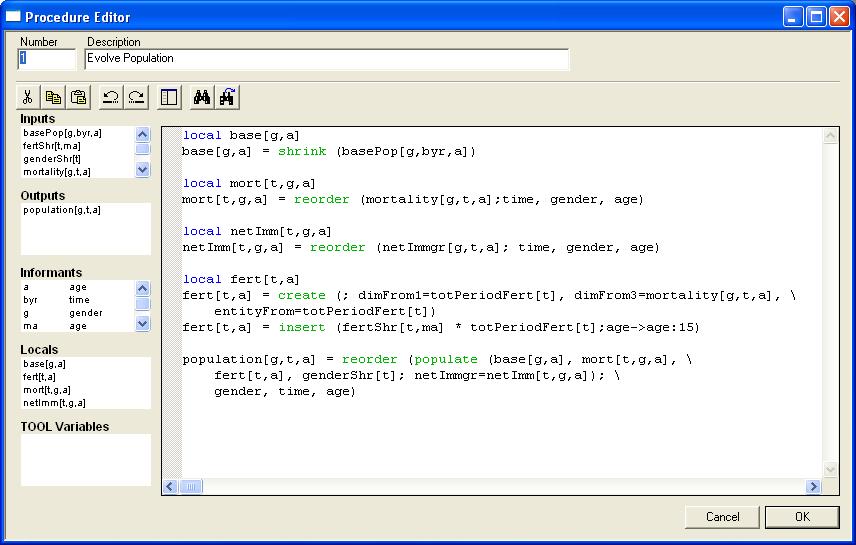This screenshot has width=856, height=545.
Task: Click the Undo arrow icon
Action: (111, 97)
